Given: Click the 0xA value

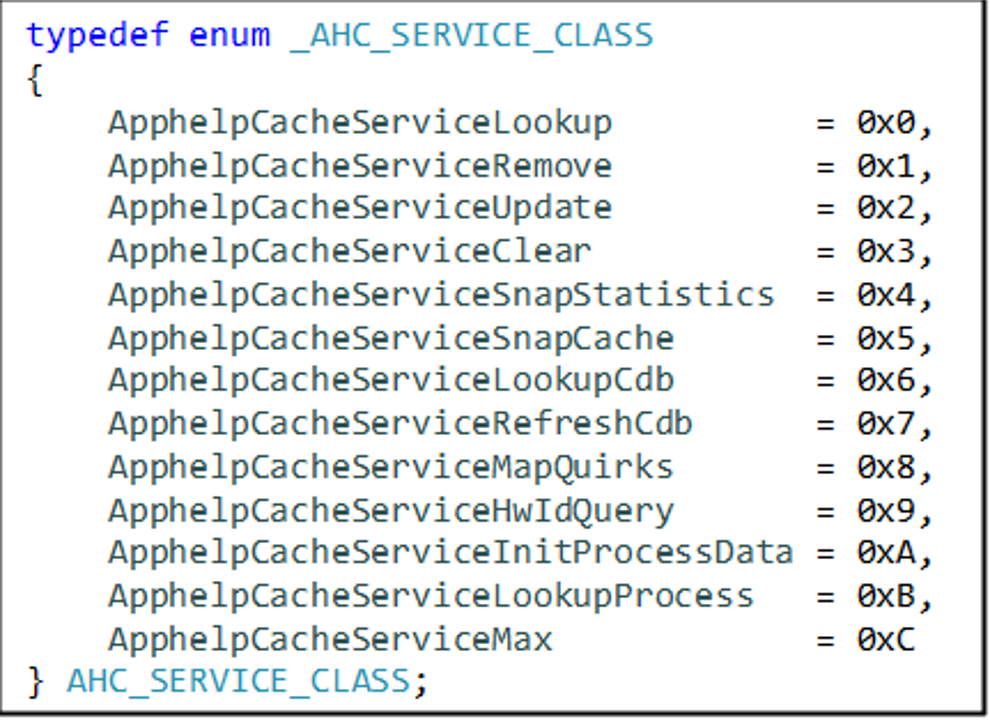Looking at the screenshot, I should pyautogui.click(x=886, y=554).
